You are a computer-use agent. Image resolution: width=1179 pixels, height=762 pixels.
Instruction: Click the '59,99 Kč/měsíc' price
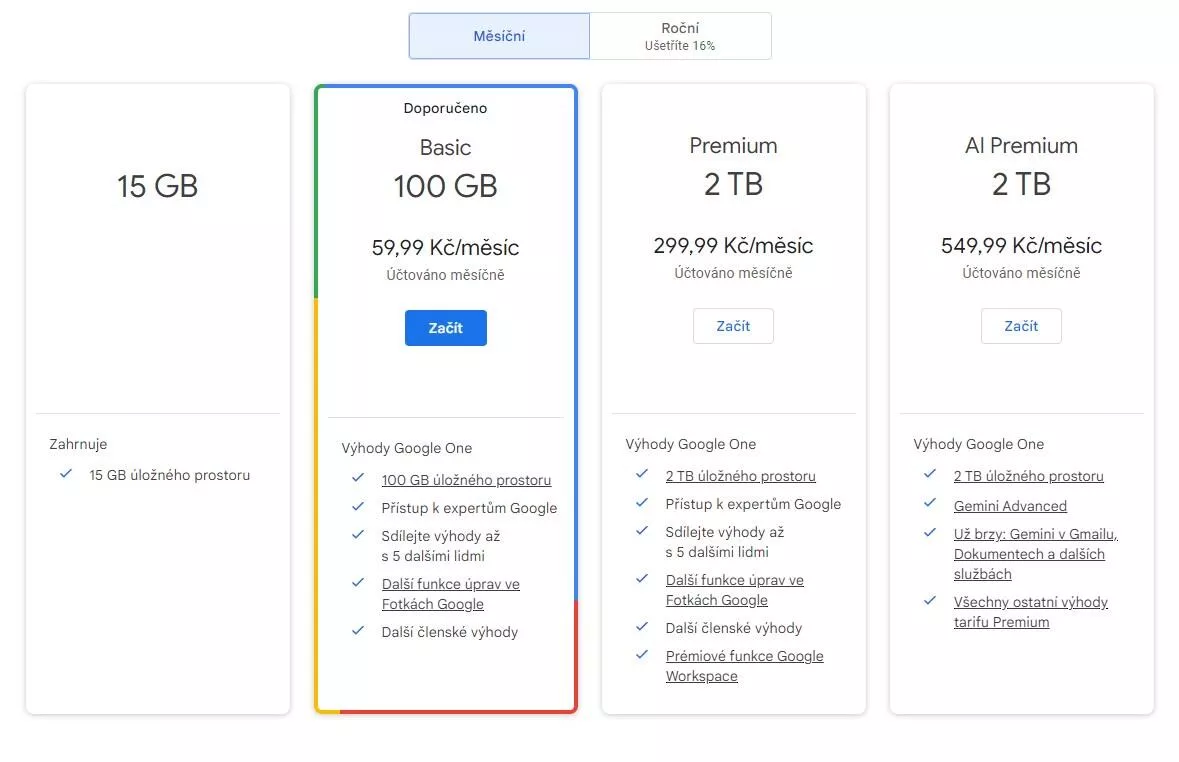(x=445, y=247)
